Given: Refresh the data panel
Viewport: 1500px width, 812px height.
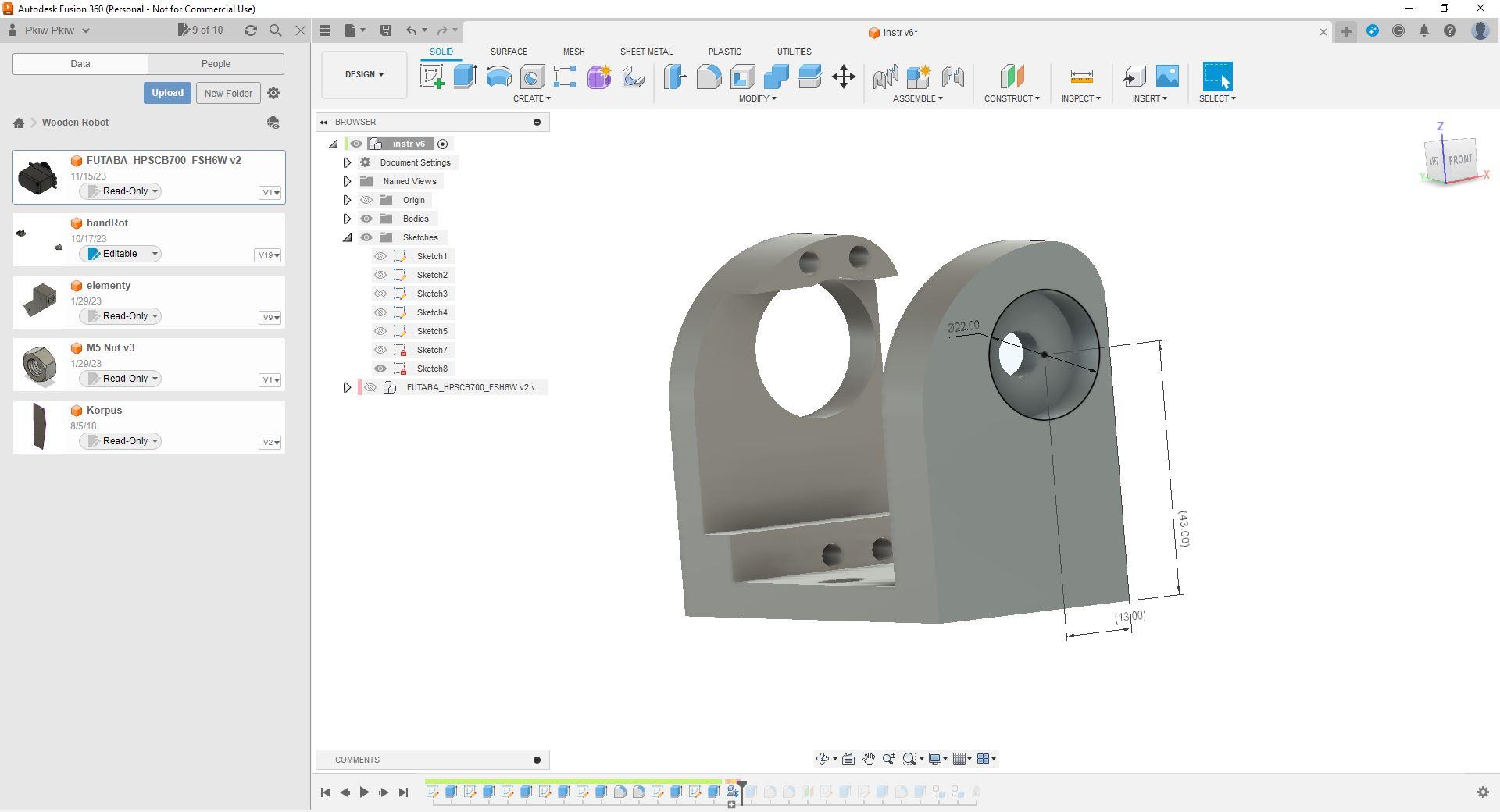Looking at the screenshot, I should coord(250,30).
